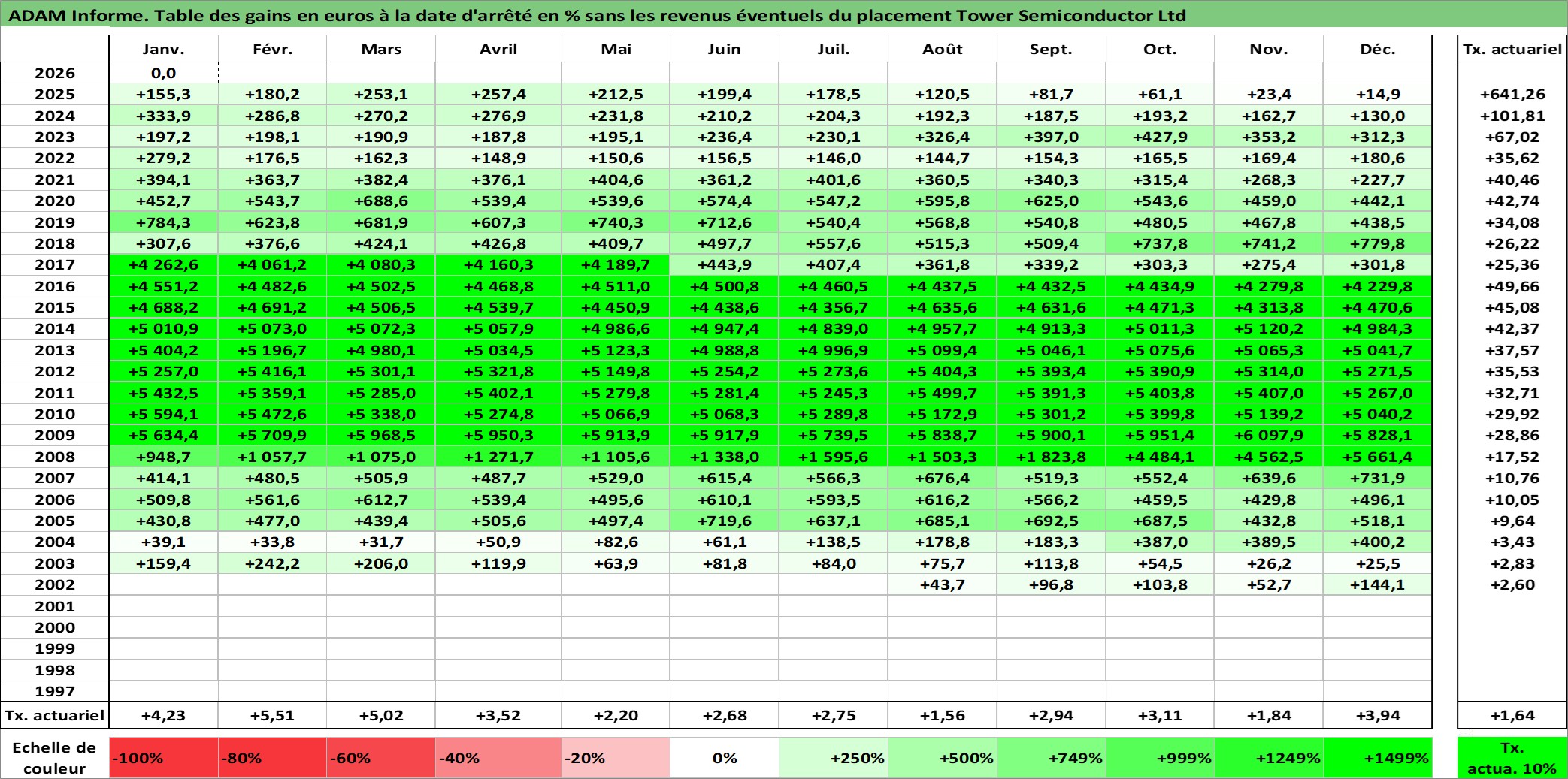Screen dimensions: 1568x779
Task: Click the 'Echelle de couleur' legend label
Action: (54, 758)
